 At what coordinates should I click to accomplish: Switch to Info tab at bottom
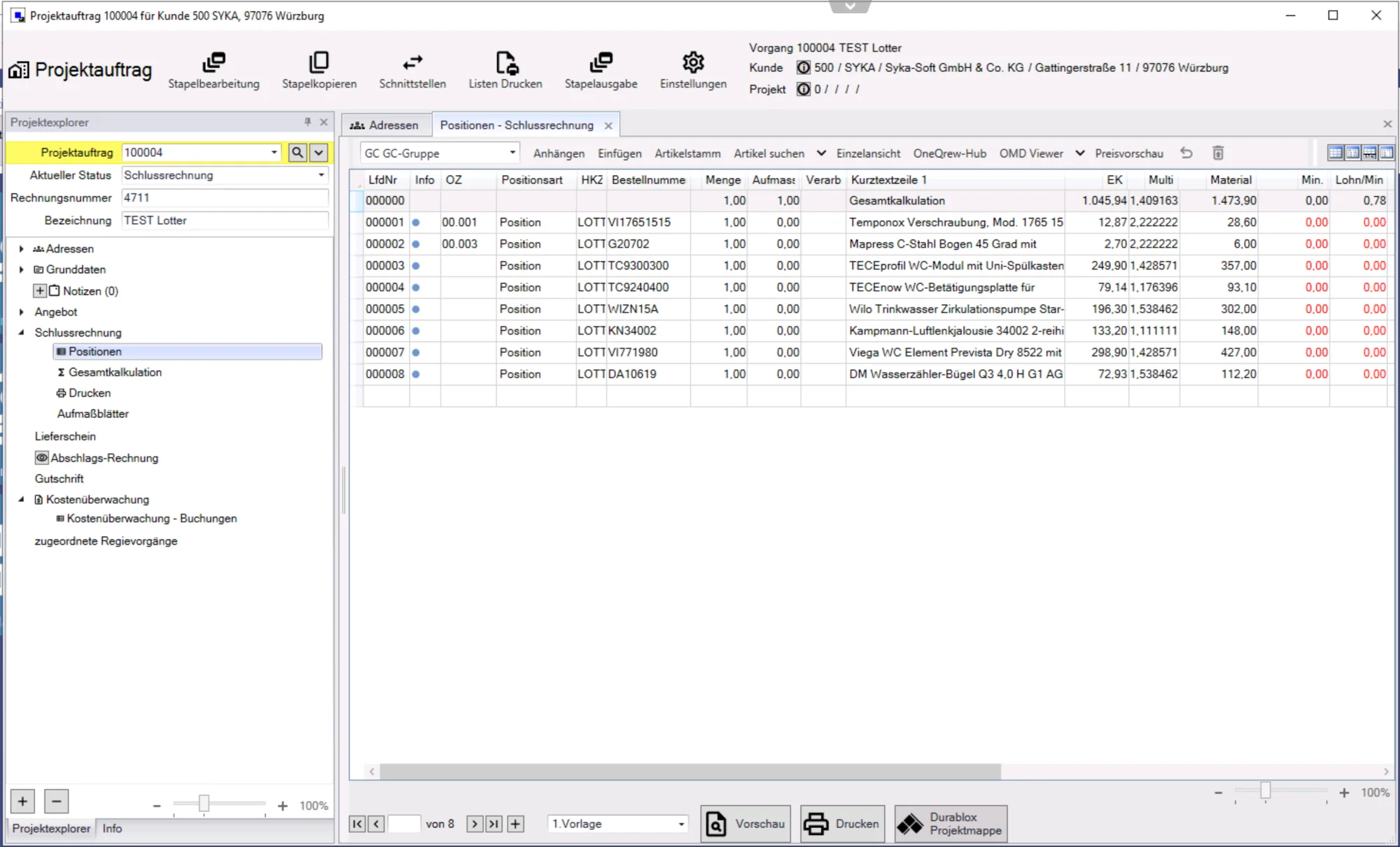point(112,828)
